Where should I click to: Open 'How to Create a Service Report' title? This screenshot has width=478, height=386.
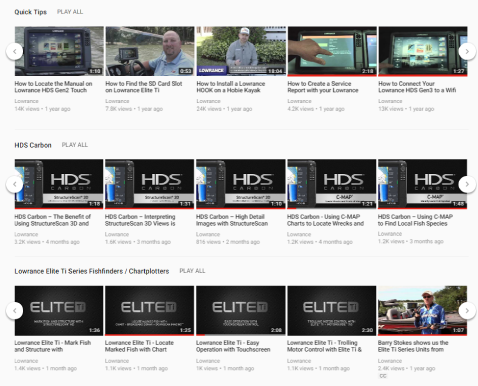323,87
